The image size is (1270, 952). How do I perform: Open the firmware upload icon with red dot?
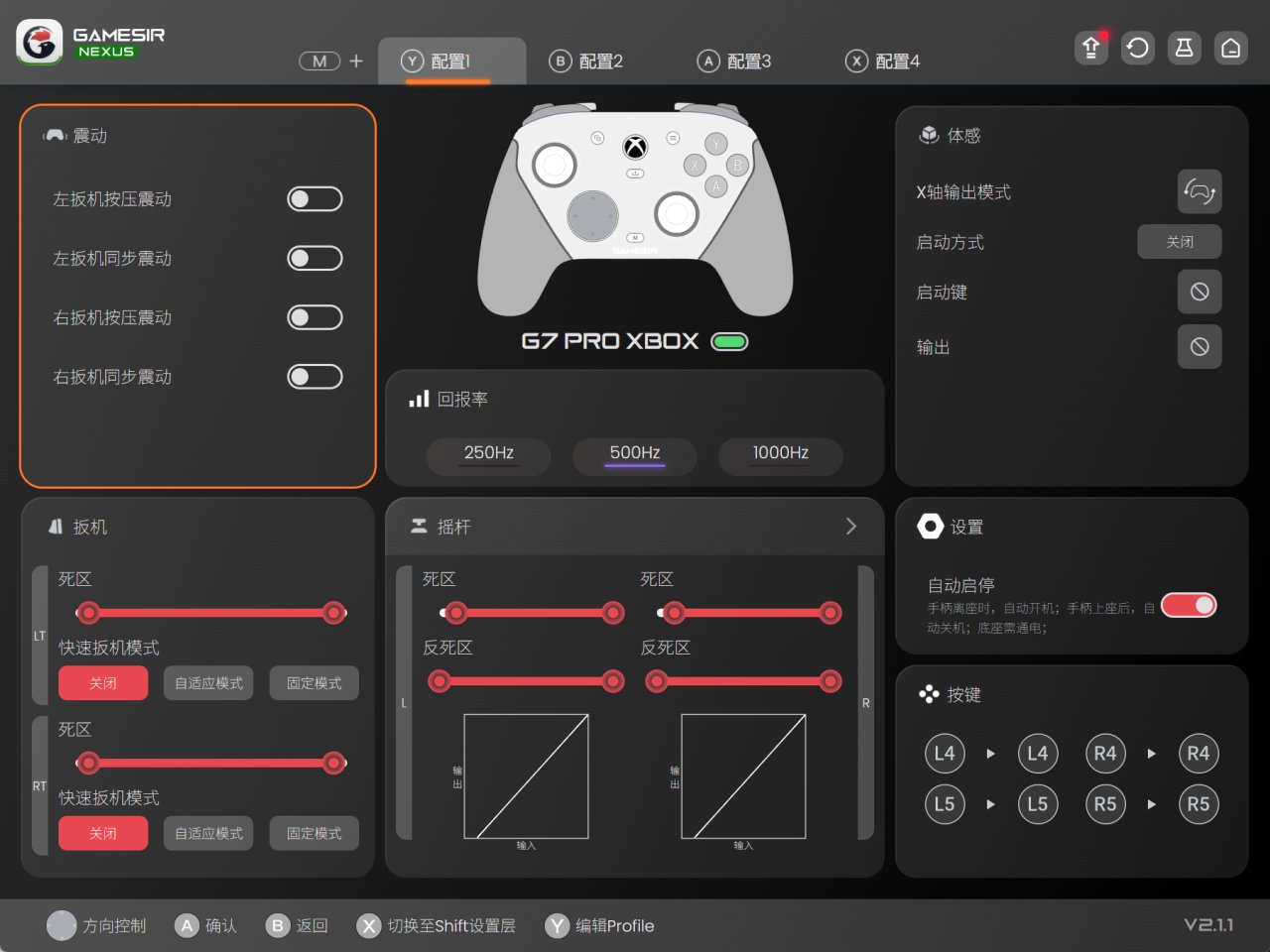[x=1091, y=48]
